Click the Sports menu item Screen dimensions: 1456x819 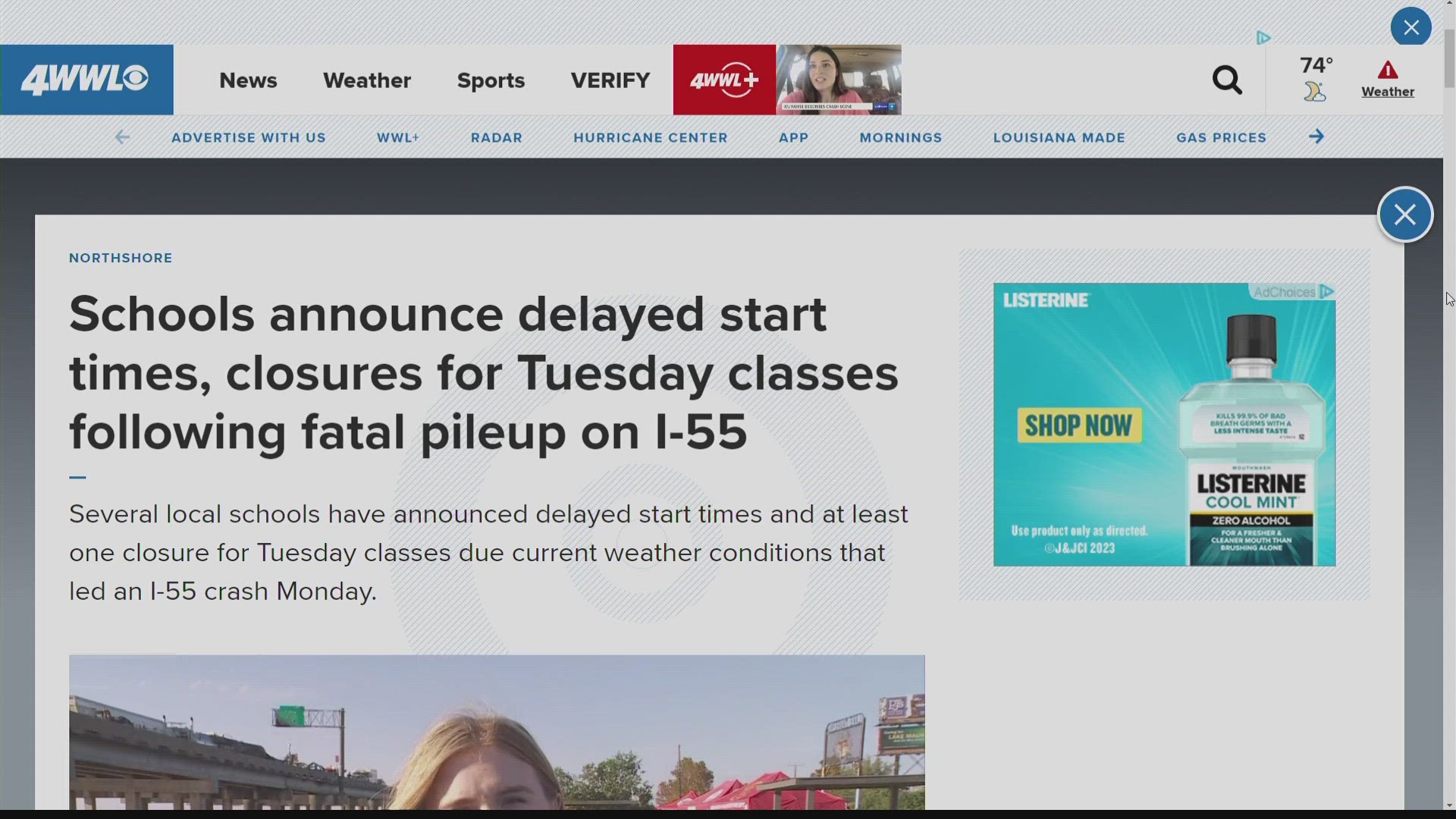(490, 79)
